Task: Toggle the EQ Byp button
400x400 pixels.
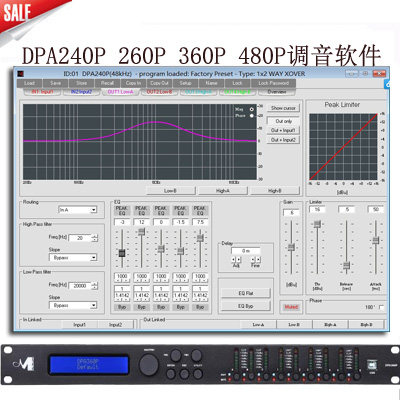Action: pyautogui.click(x=246, y=306)
